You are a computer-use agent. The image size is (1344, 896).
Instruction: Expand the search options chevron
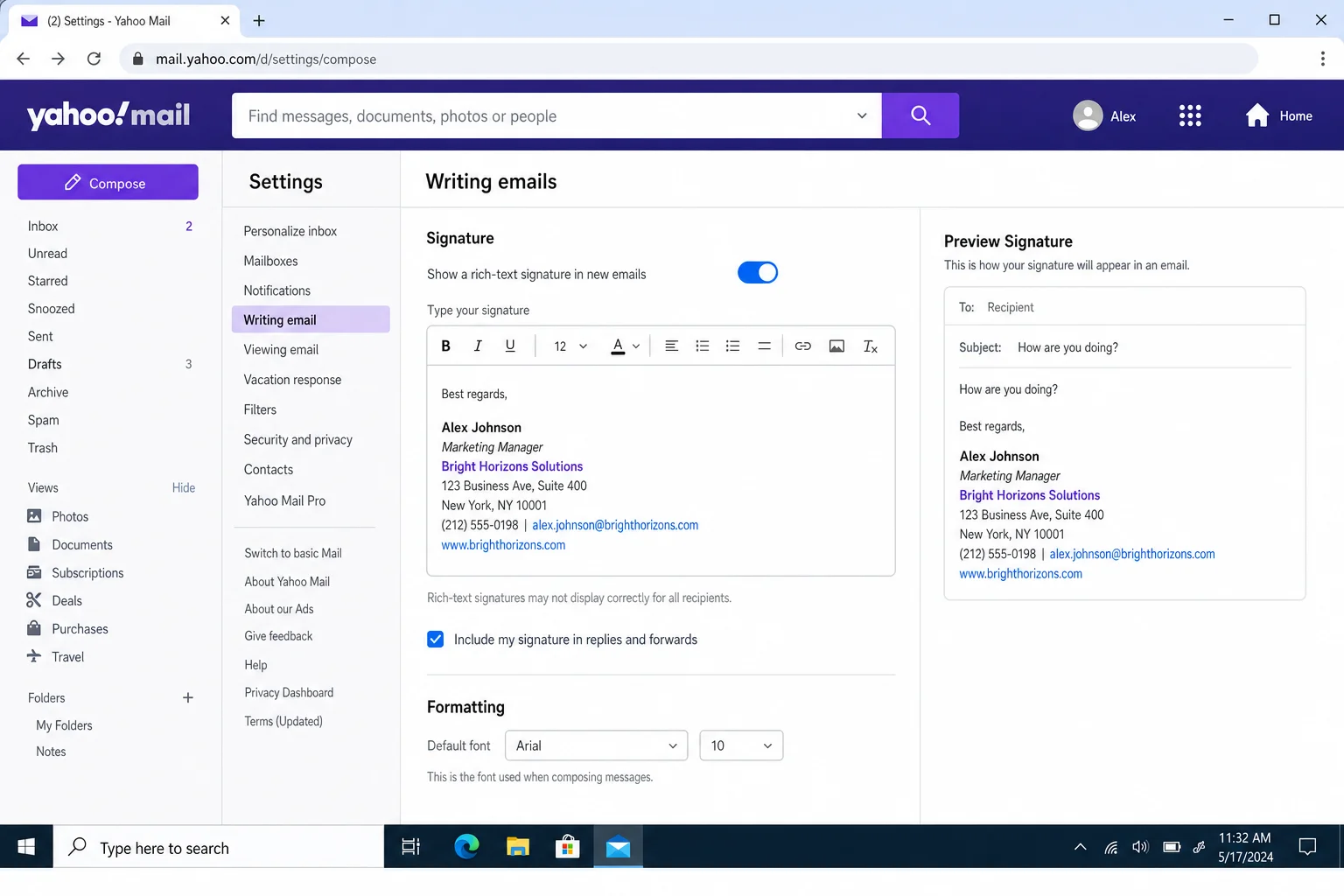click(862, 115)
